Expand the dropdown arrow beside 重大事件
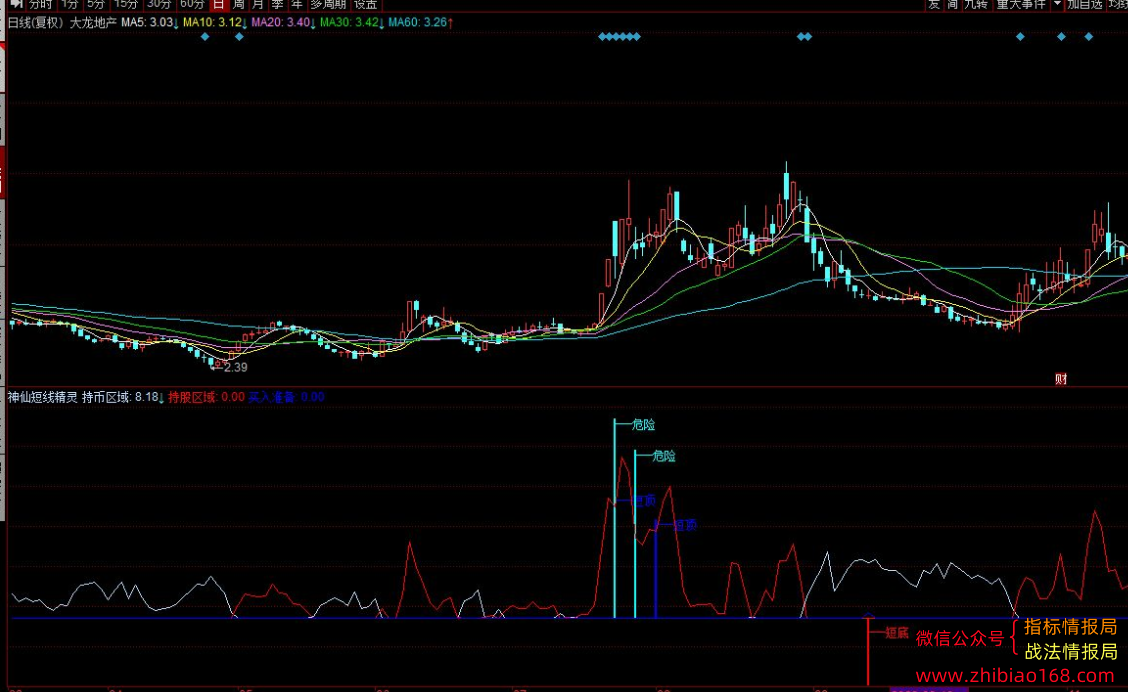The image size is (1128, 692). coord(1057,4)
